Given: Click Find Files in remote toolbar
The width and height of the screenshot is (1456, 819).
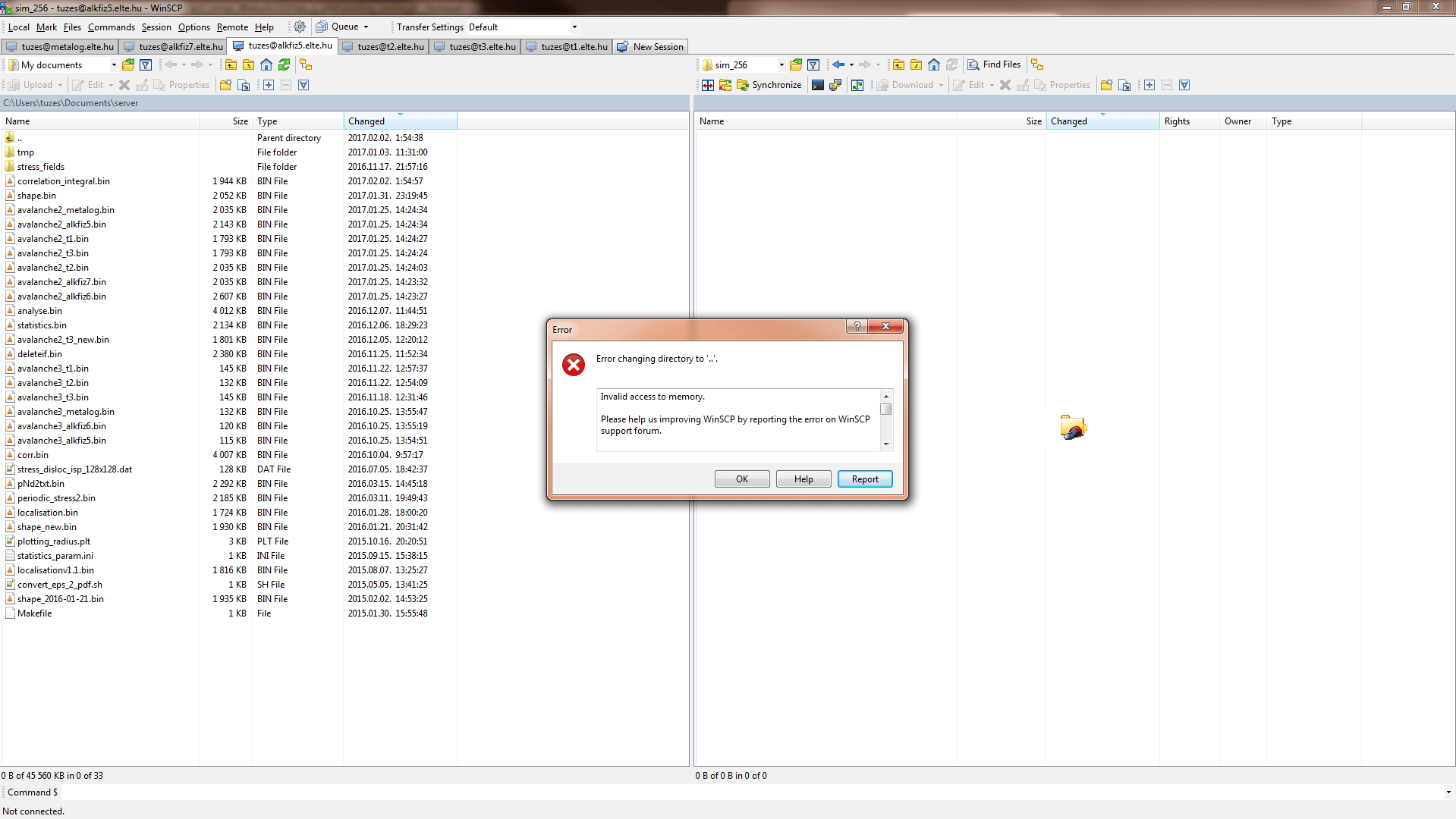Looking at the screenshot, I should click(x=994, y=65).
